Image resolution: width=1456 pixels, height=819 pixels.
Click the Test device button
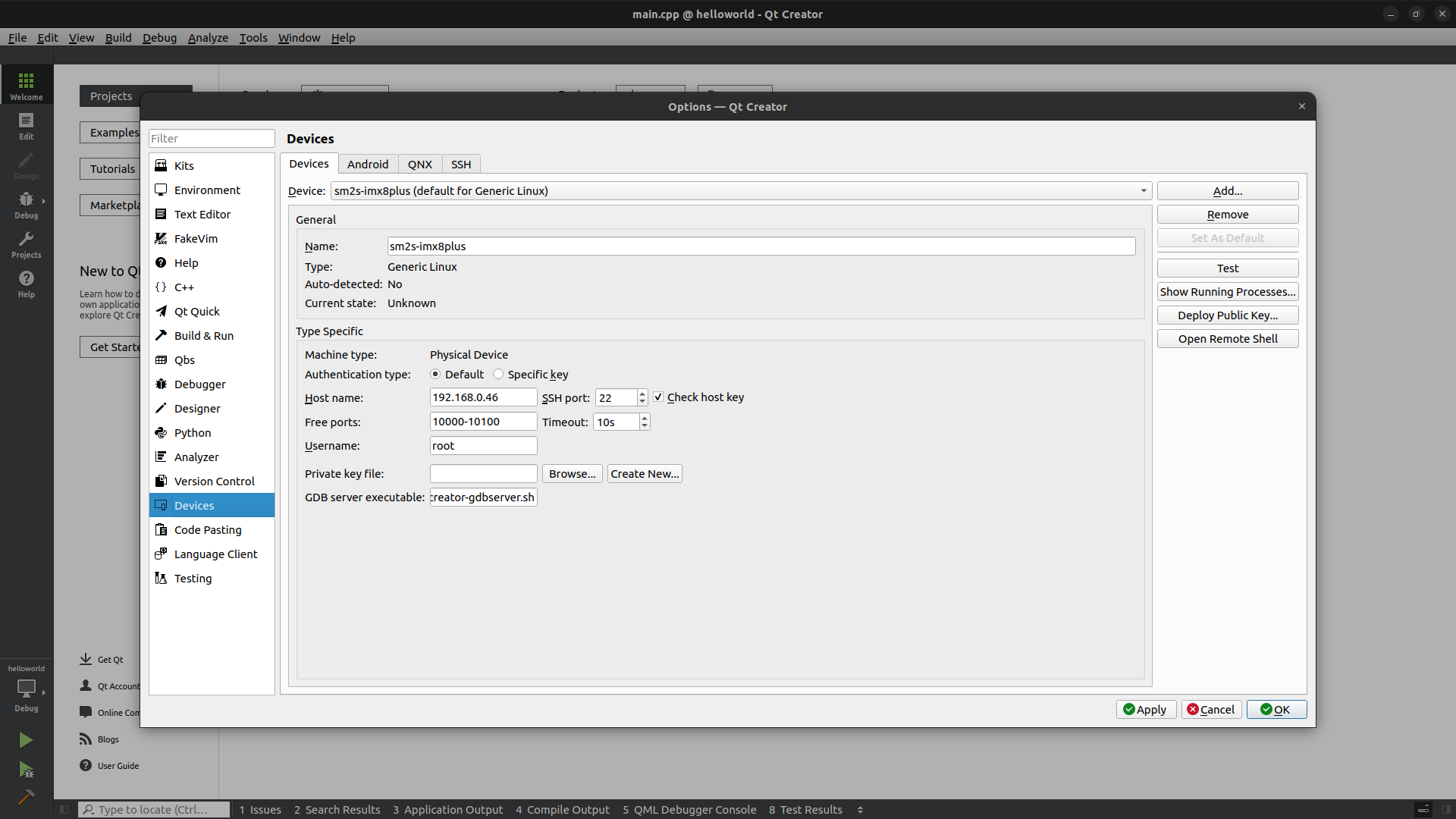(1227, 268)
